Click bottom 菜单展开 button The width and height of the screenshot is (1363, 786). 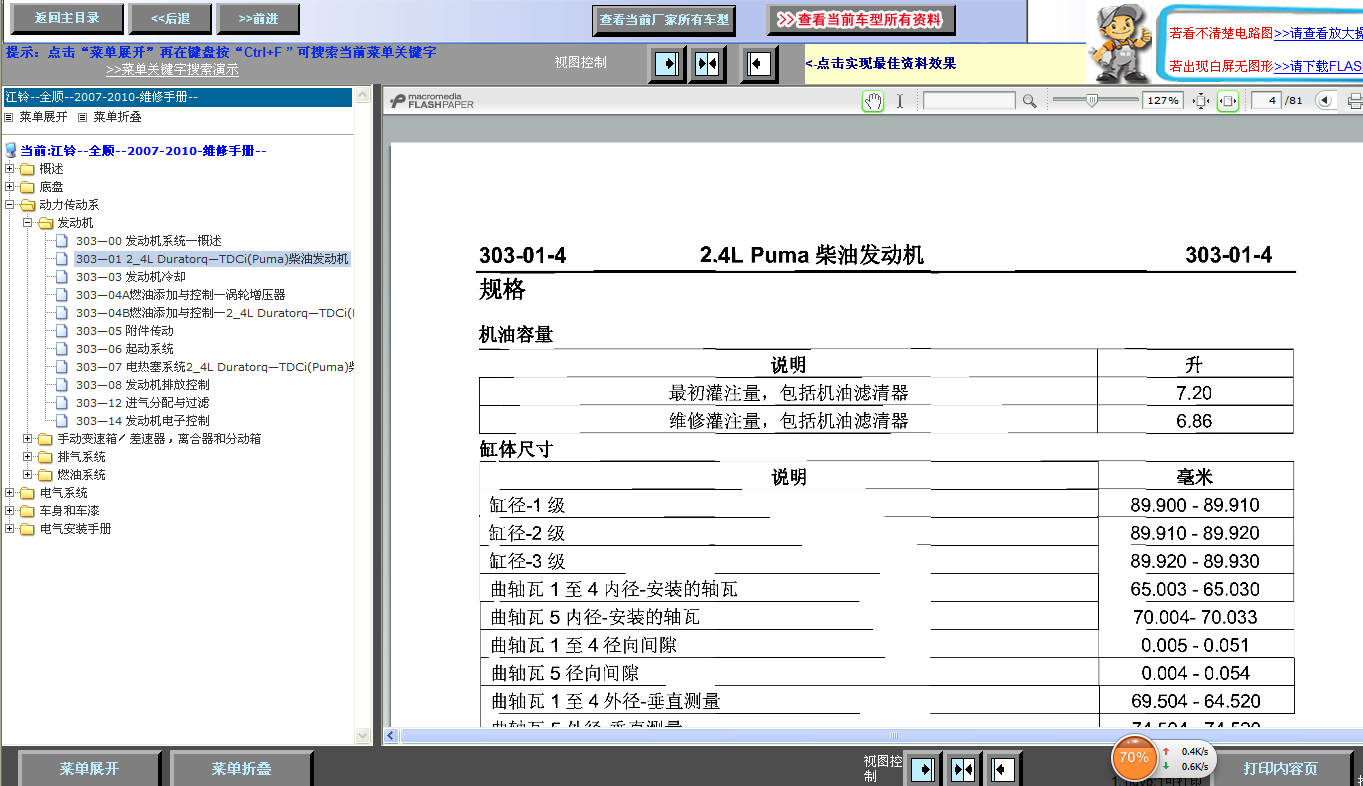click(x=89, y=769)
